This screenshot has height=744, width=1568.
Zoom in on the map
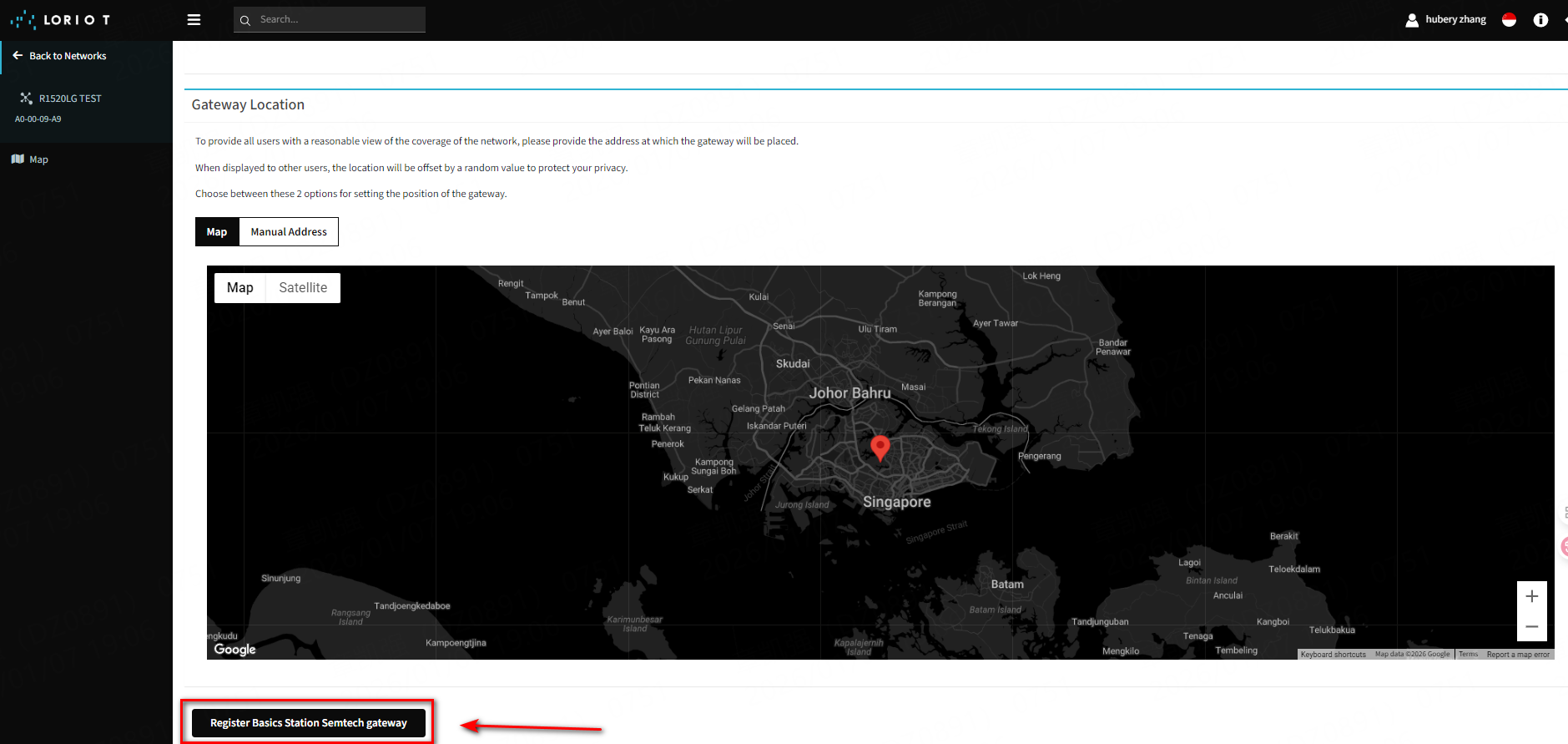(x=1531, y=596)
